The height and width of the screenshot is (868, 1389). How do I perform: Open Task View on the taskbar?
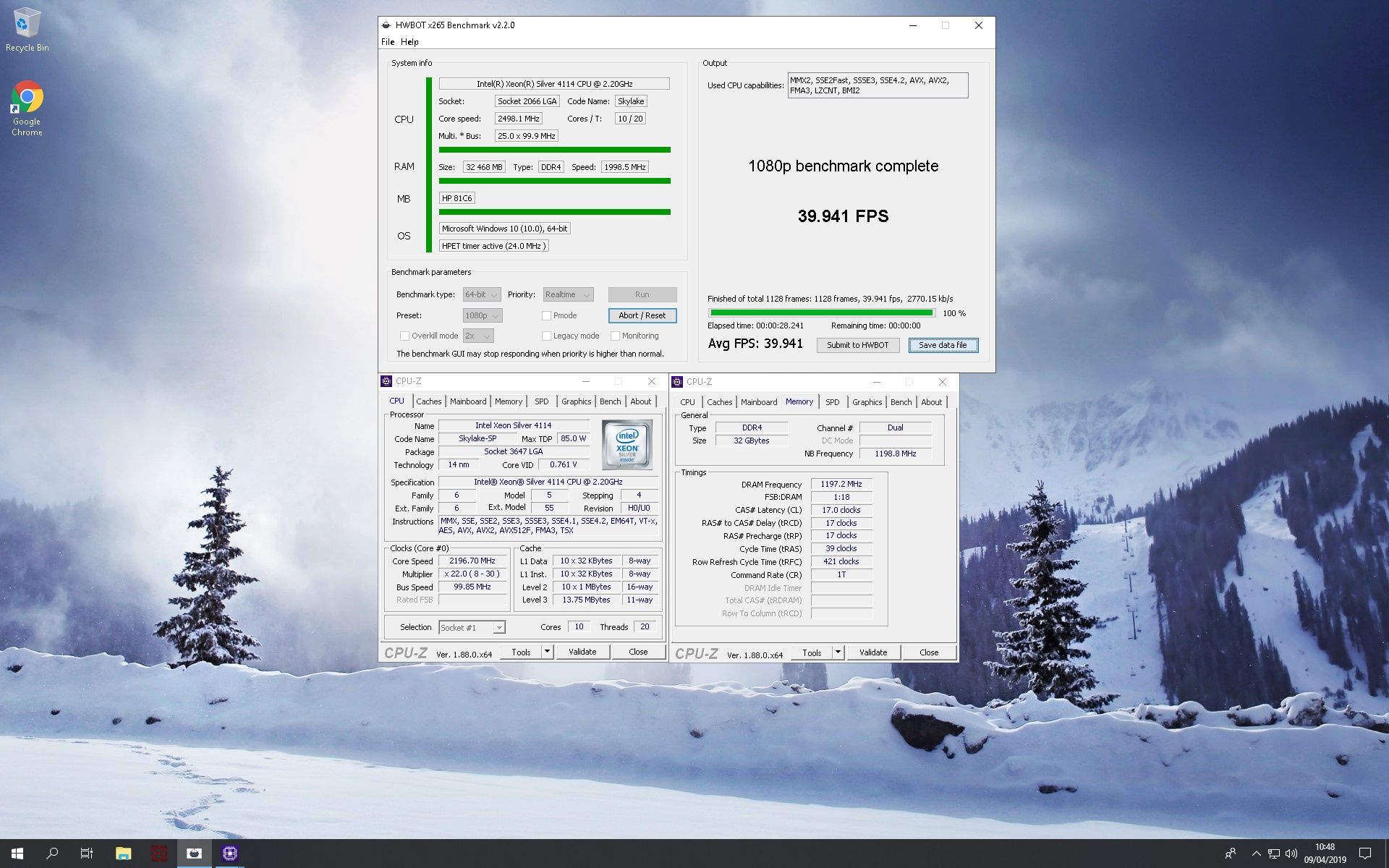87,854
